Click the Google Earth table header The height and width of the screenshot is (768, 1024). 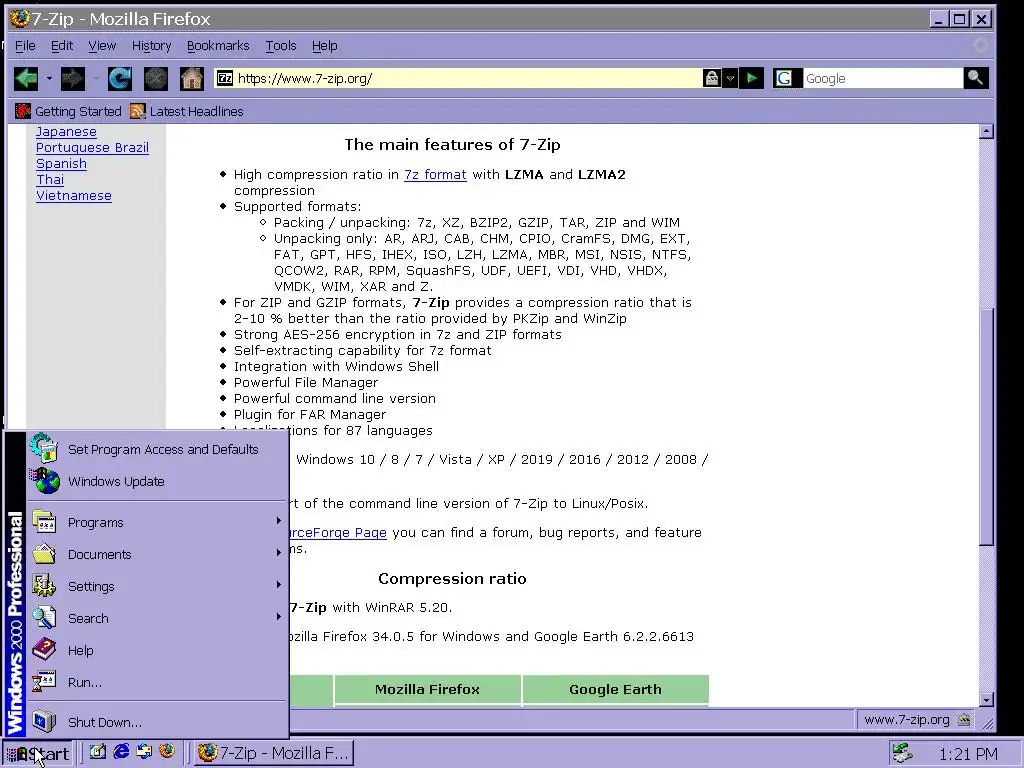[615, 690]
